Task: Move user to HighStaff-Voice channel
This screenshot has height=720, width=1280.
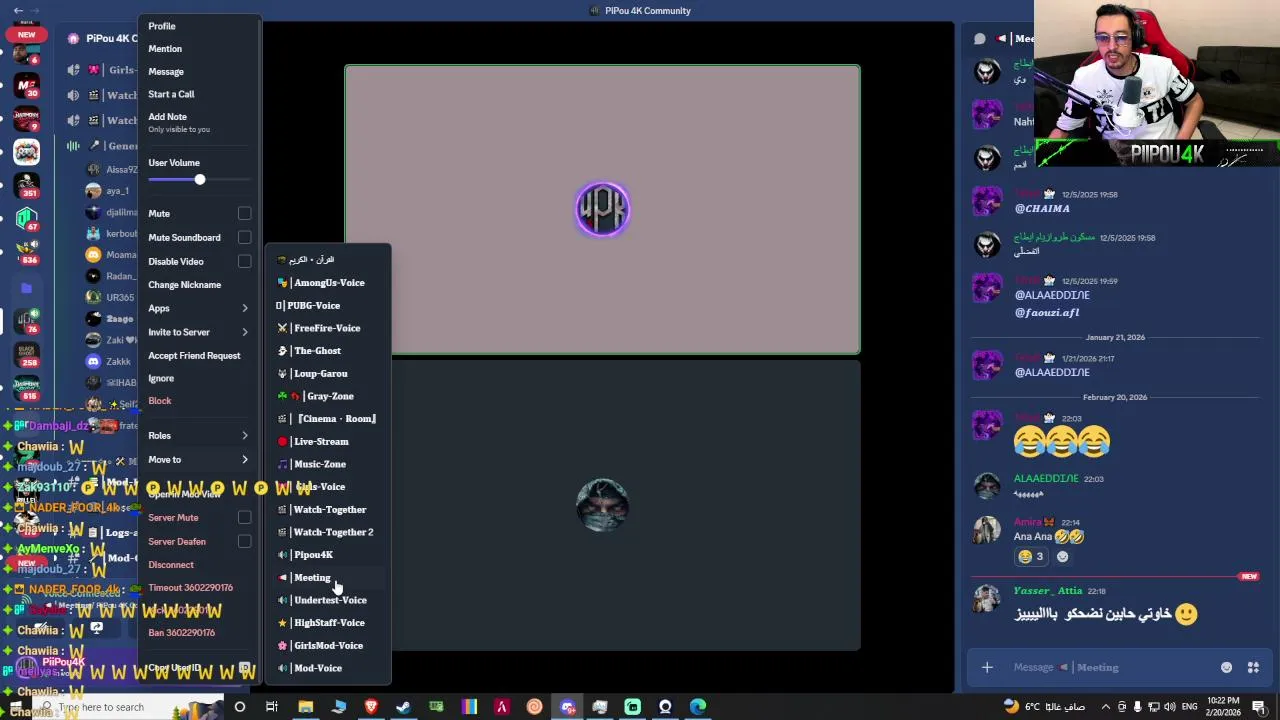Action: pos(327,623)
